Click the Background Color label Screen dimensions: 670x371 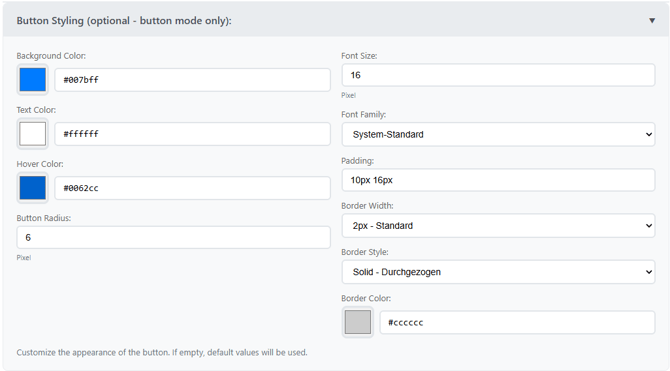[x=51, y=56]
